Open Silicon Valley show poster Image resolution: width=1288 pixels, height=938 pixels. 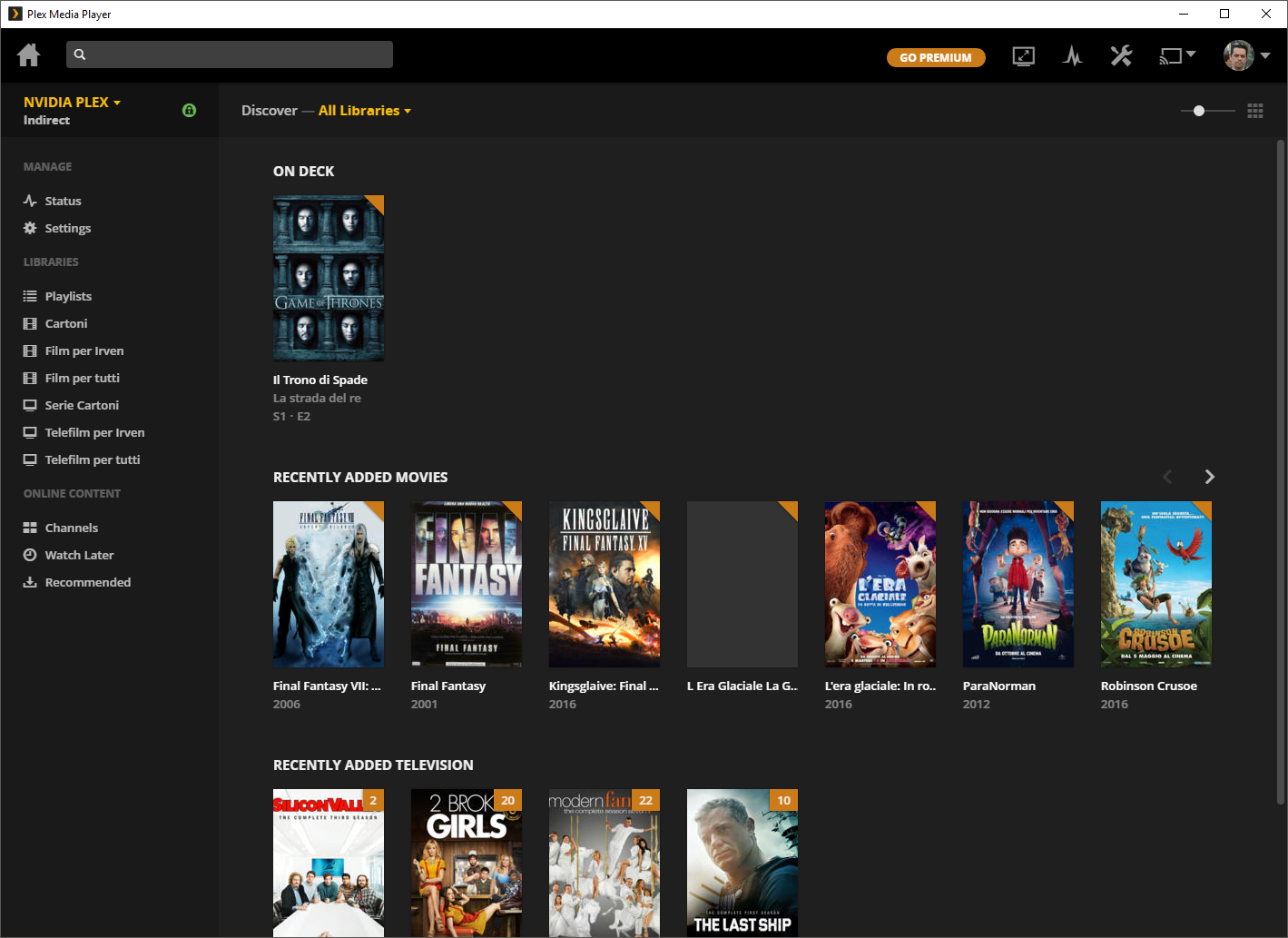tap(329, 863)
